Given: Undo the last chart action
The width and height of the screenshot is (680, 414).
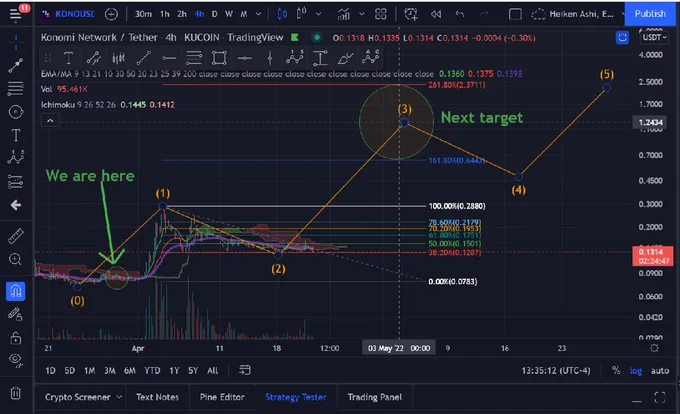Looking at the screenshot, I should tap(460, 14).
